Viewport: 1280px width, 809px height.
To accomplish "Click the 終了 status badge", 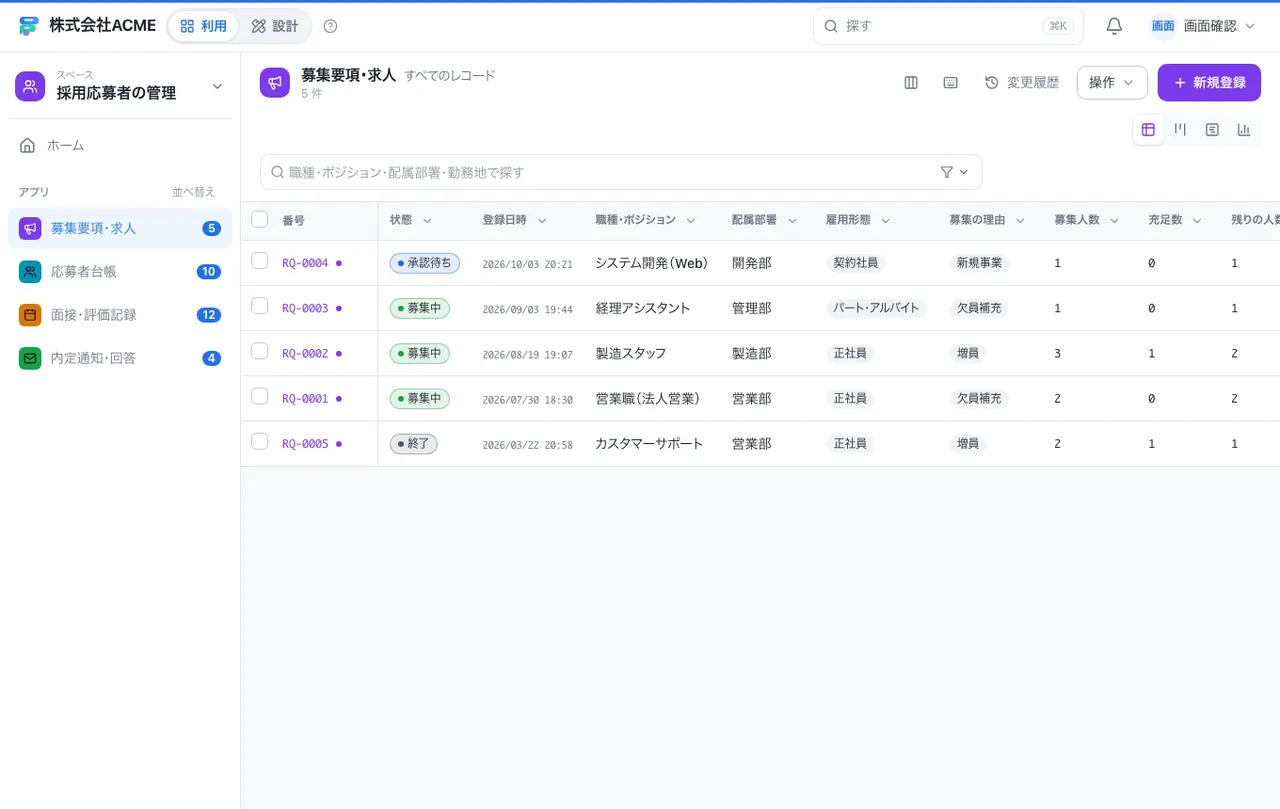I will (x=413, y=444).
